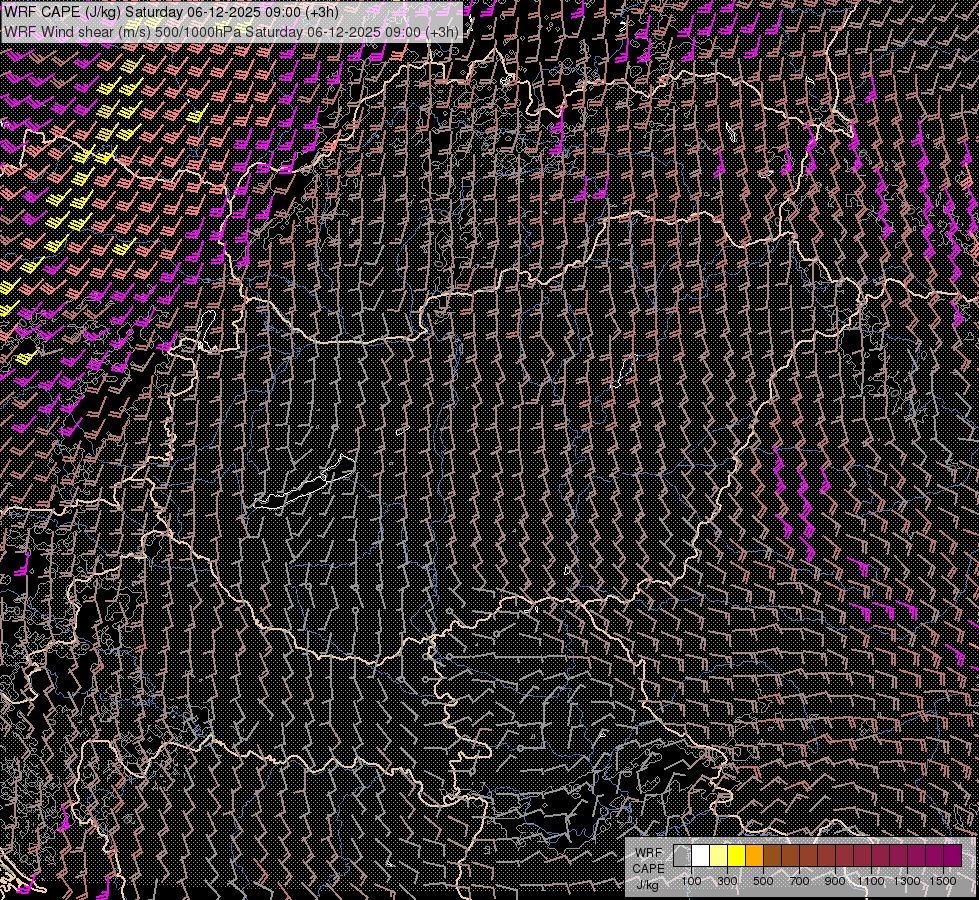Viewport: 979px width, 900px height.
Task: Click the bright yellow legend swatch
Action: [736, 855]
